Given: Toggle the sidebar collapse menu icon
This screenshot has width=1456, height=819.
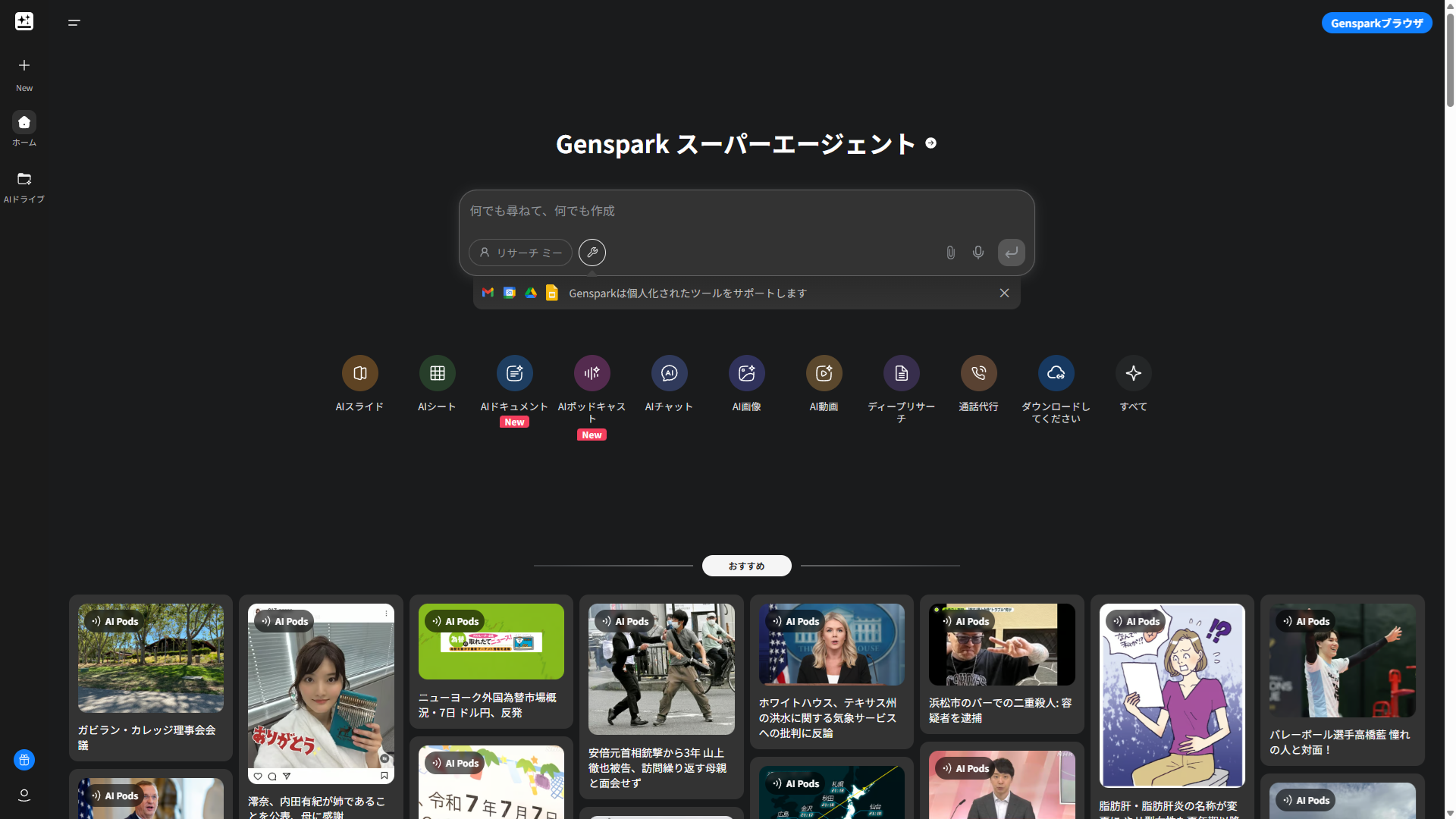Looking at the screenshot, I should pos(74,23).
